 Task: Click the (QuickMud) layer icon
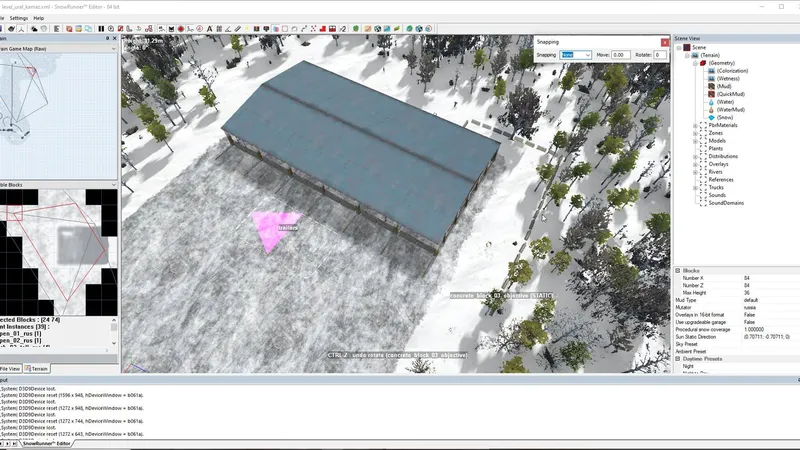tap(711, 94)
